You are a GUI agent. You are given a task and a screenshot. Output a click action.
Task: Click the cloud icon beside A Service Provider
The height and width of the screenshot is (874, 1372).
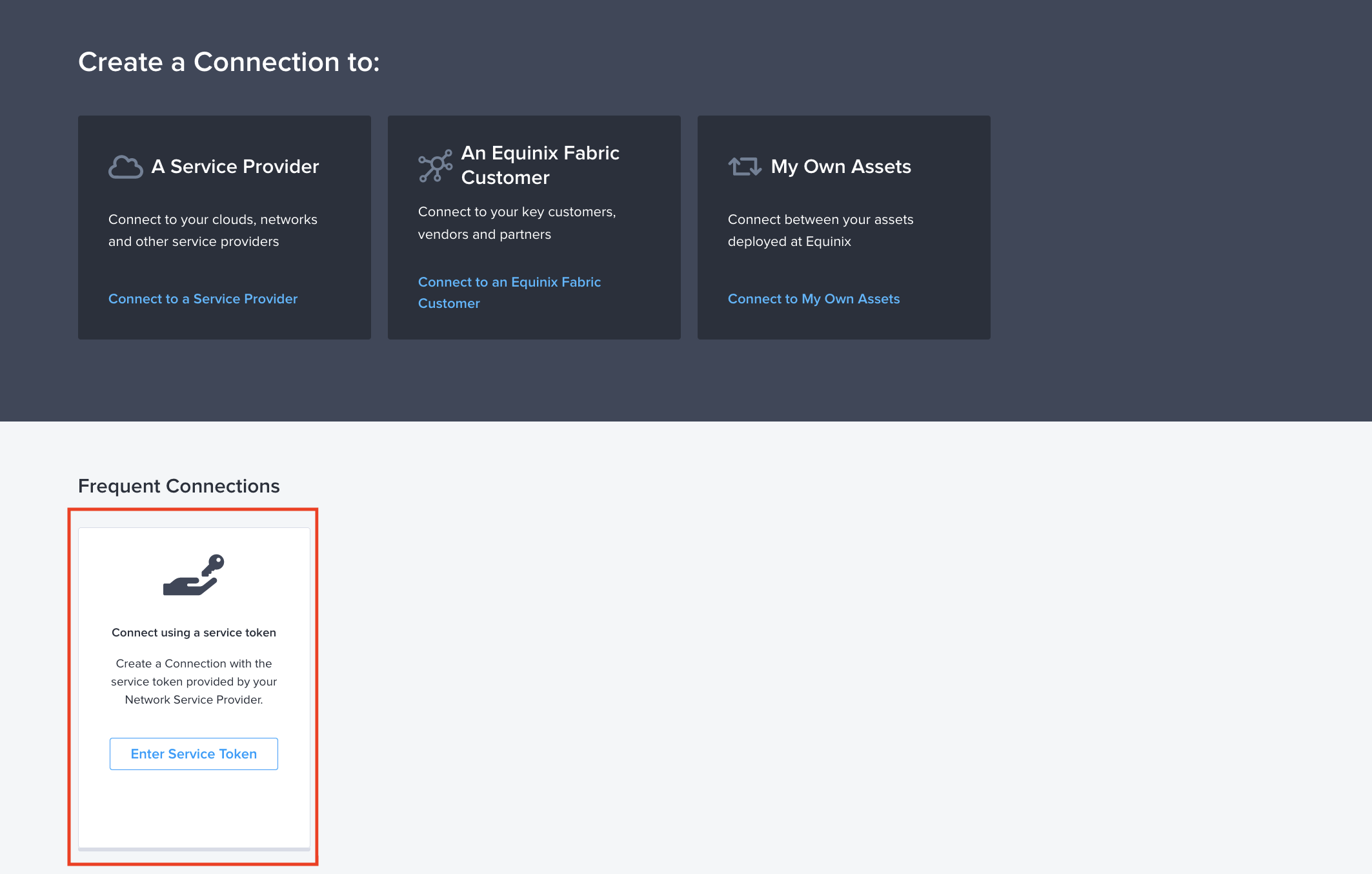pyautogui.click(x=125, y=167)
